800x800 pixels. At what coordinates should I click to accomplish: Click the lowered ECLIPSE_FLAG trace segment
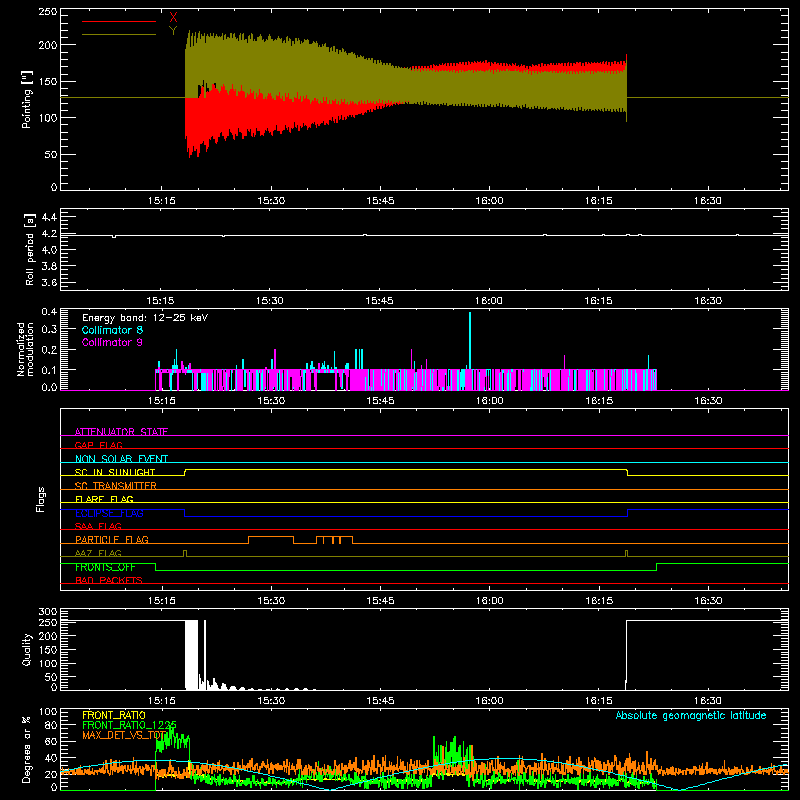pyautogui.click(x=406, y=516)
